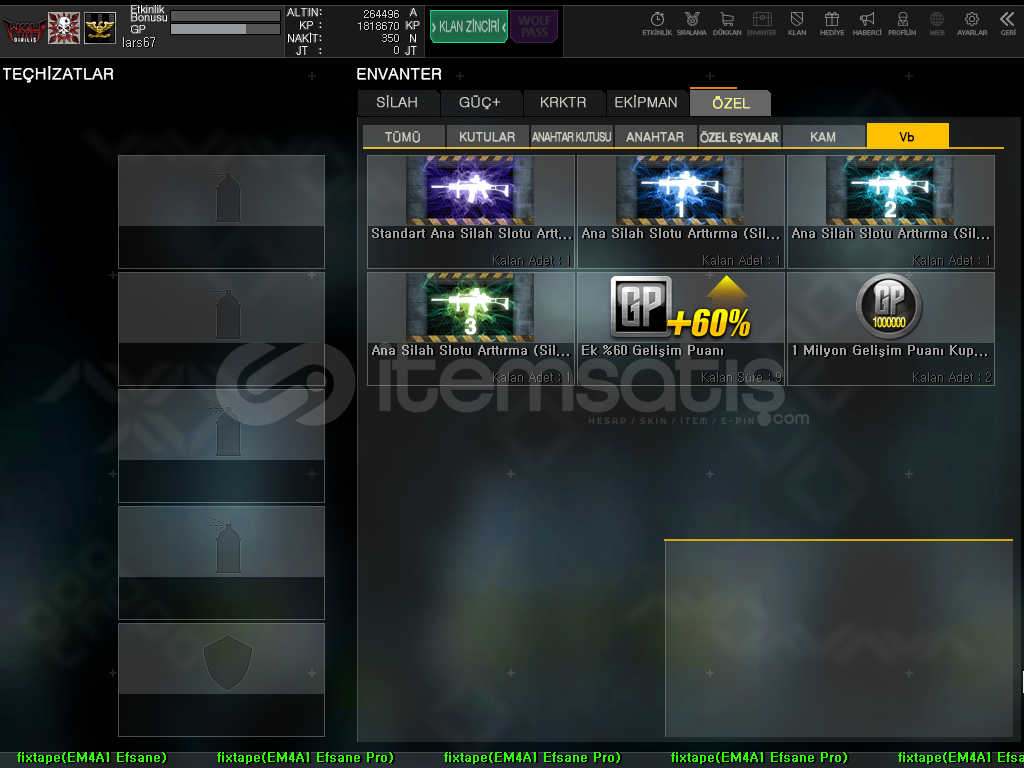Click the 'Ek %60 Gelişim Puanı' label

coord(652,351)
